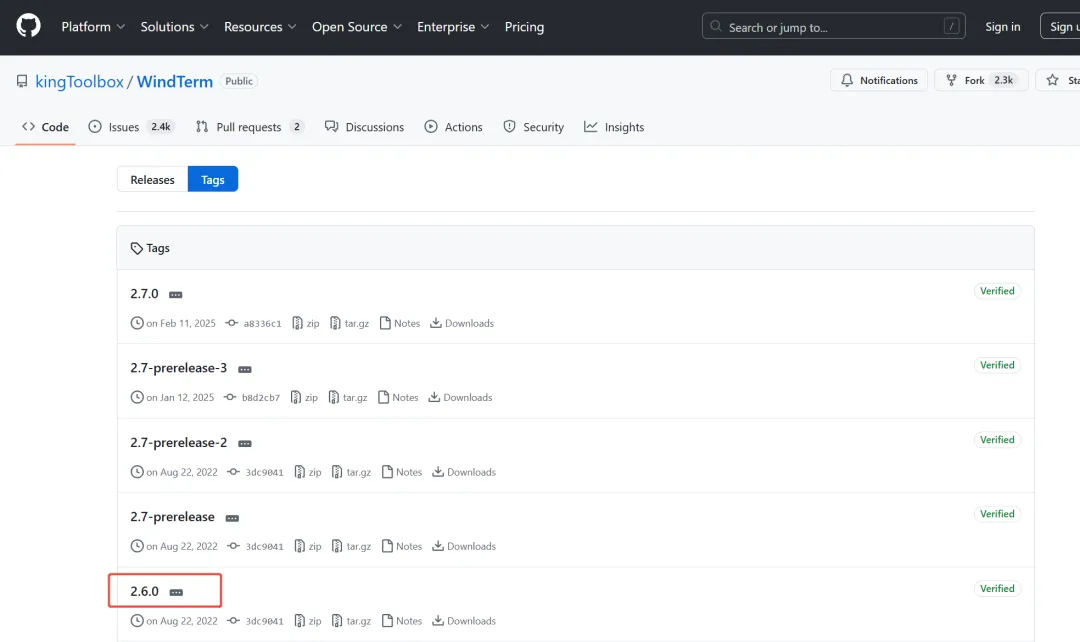This screenshot has width=1080, height=642.
Task: Download zip for tag 2.6.0
Action: 308,621
